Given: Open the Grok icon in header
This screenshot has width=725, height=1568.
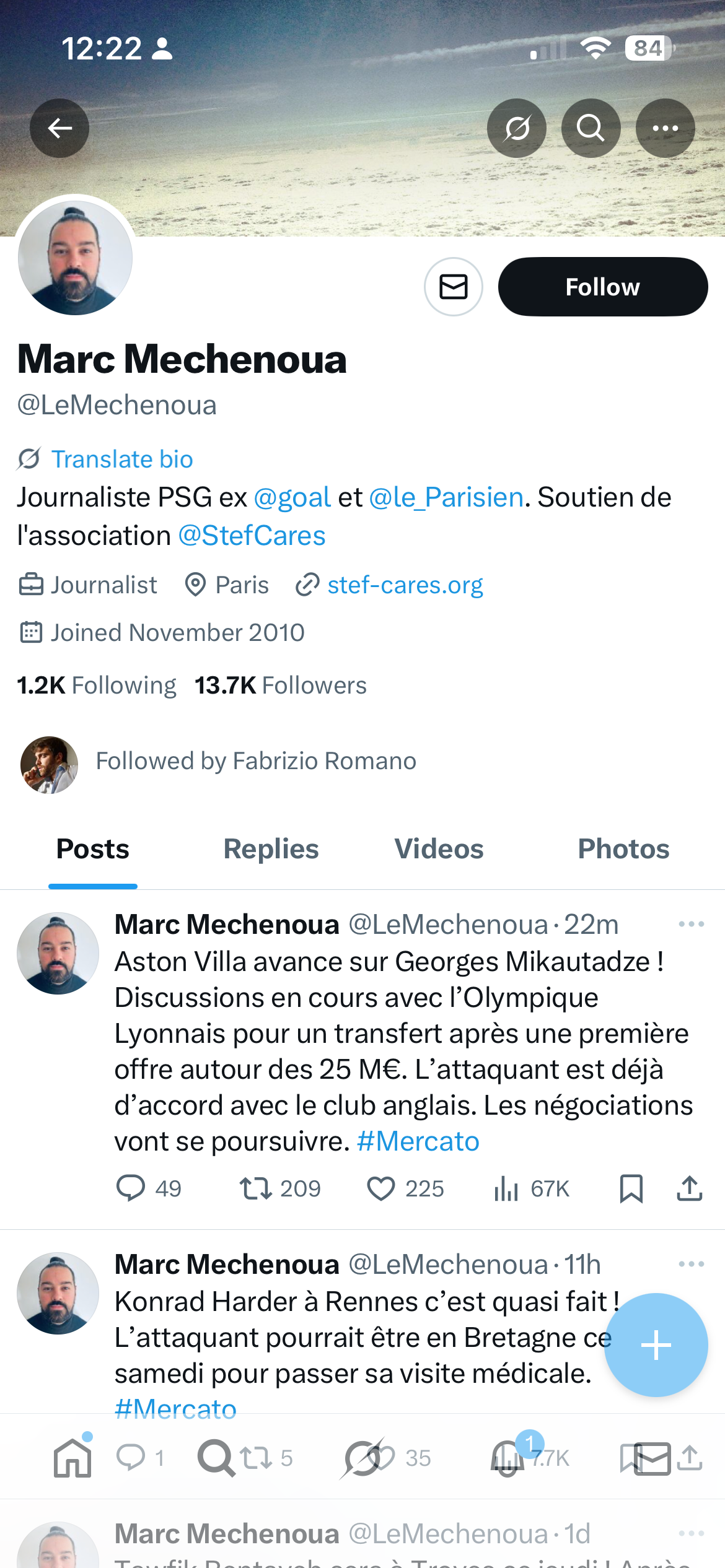Looking at the screenshot, I should click(517, 128).
